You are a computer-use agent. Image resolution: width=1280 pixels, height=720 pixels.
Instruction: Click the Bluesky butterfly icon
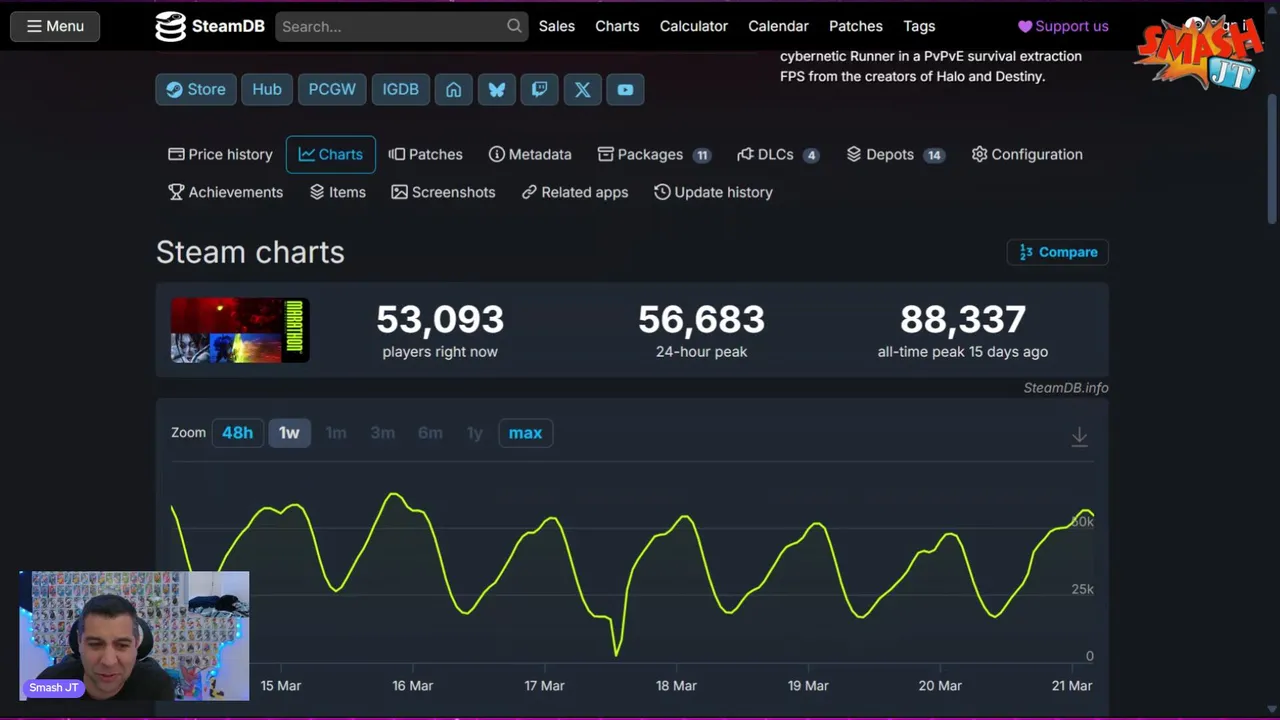497,89
